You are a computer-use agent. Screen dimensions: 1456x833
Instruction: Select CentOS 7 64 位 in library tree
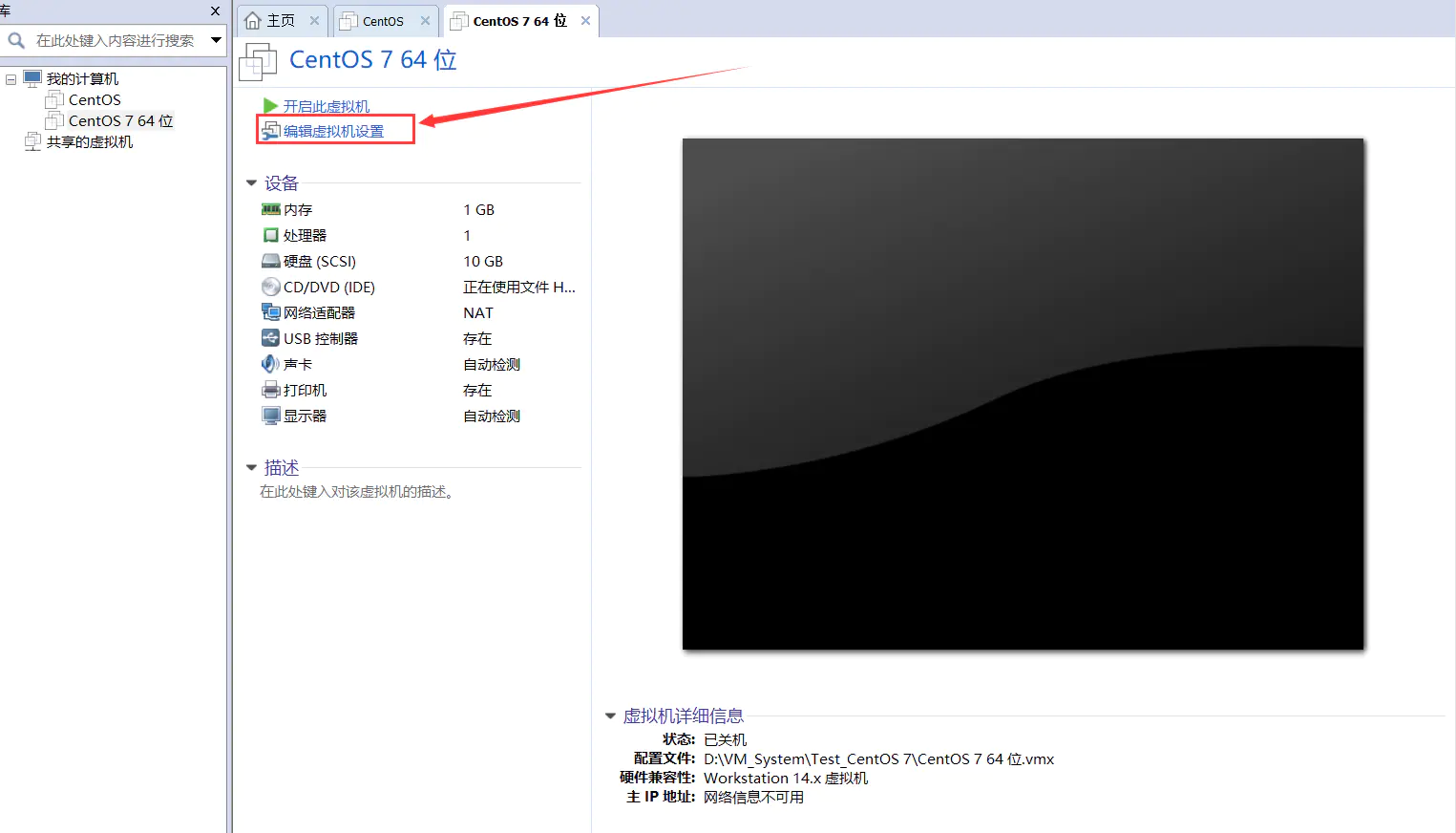click(x=120, y=120)
